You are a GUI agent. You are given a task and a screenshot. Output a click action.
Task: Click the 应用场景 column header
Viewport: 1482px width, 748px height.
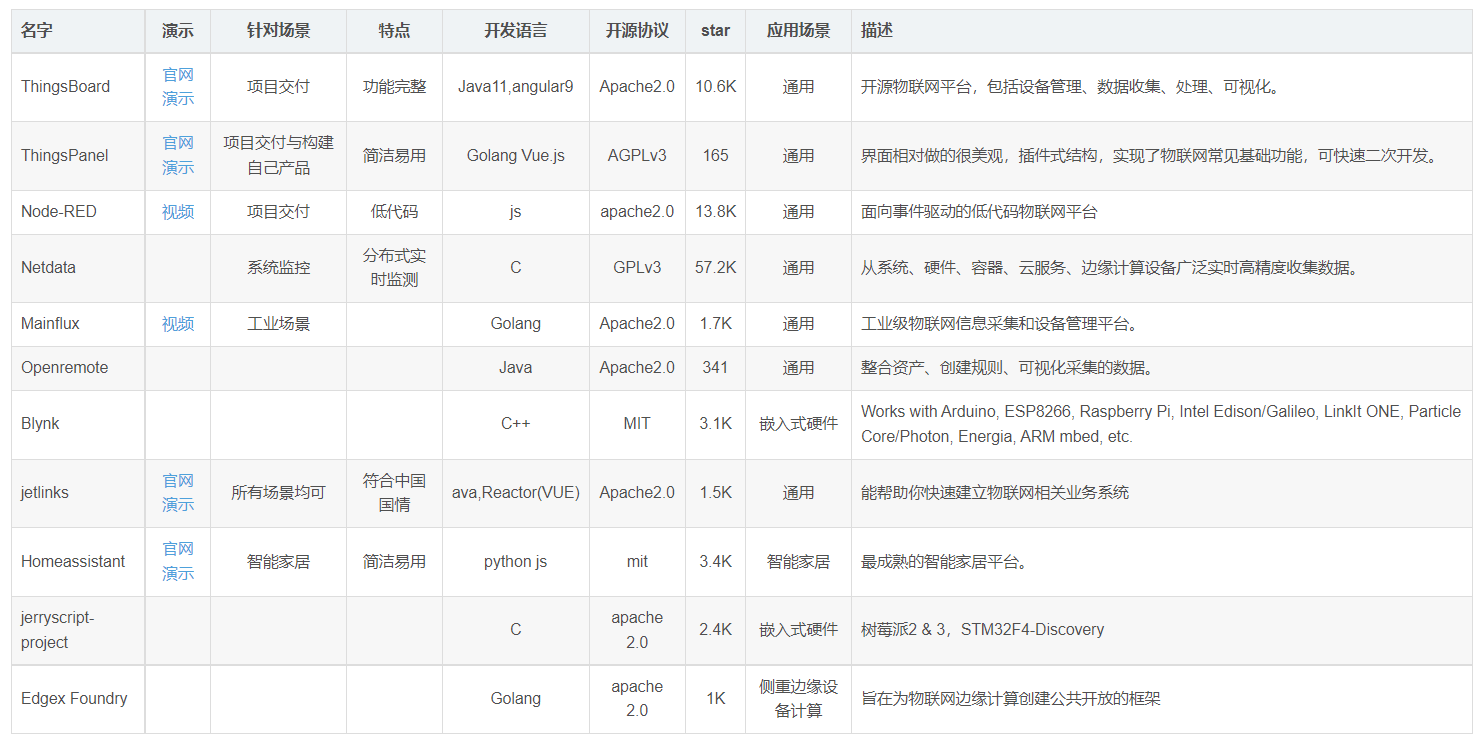click(798, 31)
